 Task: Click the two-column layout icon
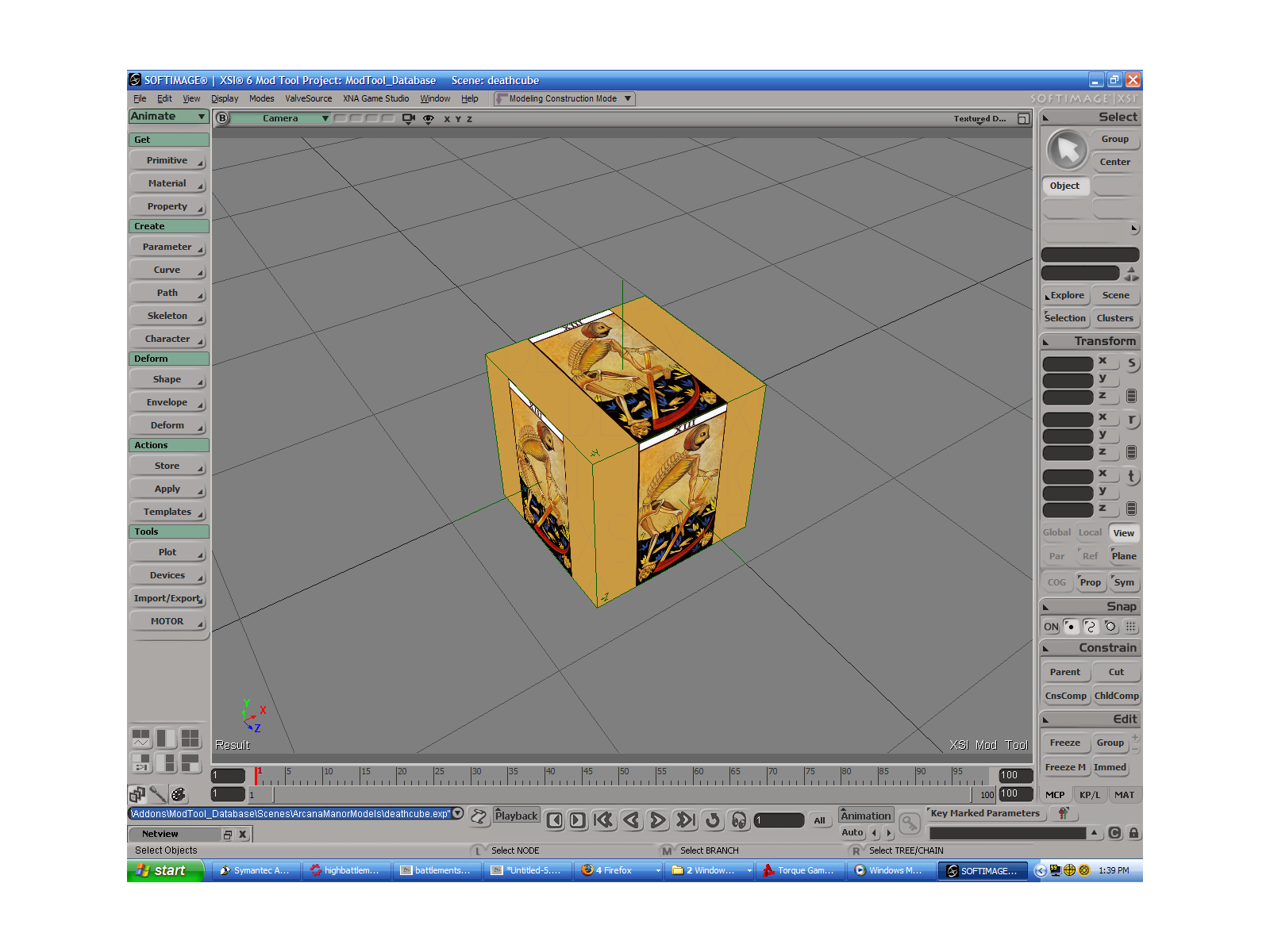166,739
